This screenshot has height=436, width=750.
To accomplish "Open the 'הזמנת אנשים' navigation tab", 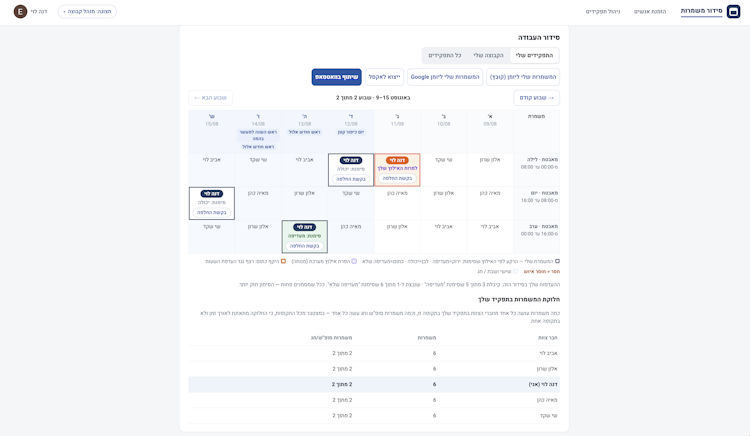I will 650,11.
